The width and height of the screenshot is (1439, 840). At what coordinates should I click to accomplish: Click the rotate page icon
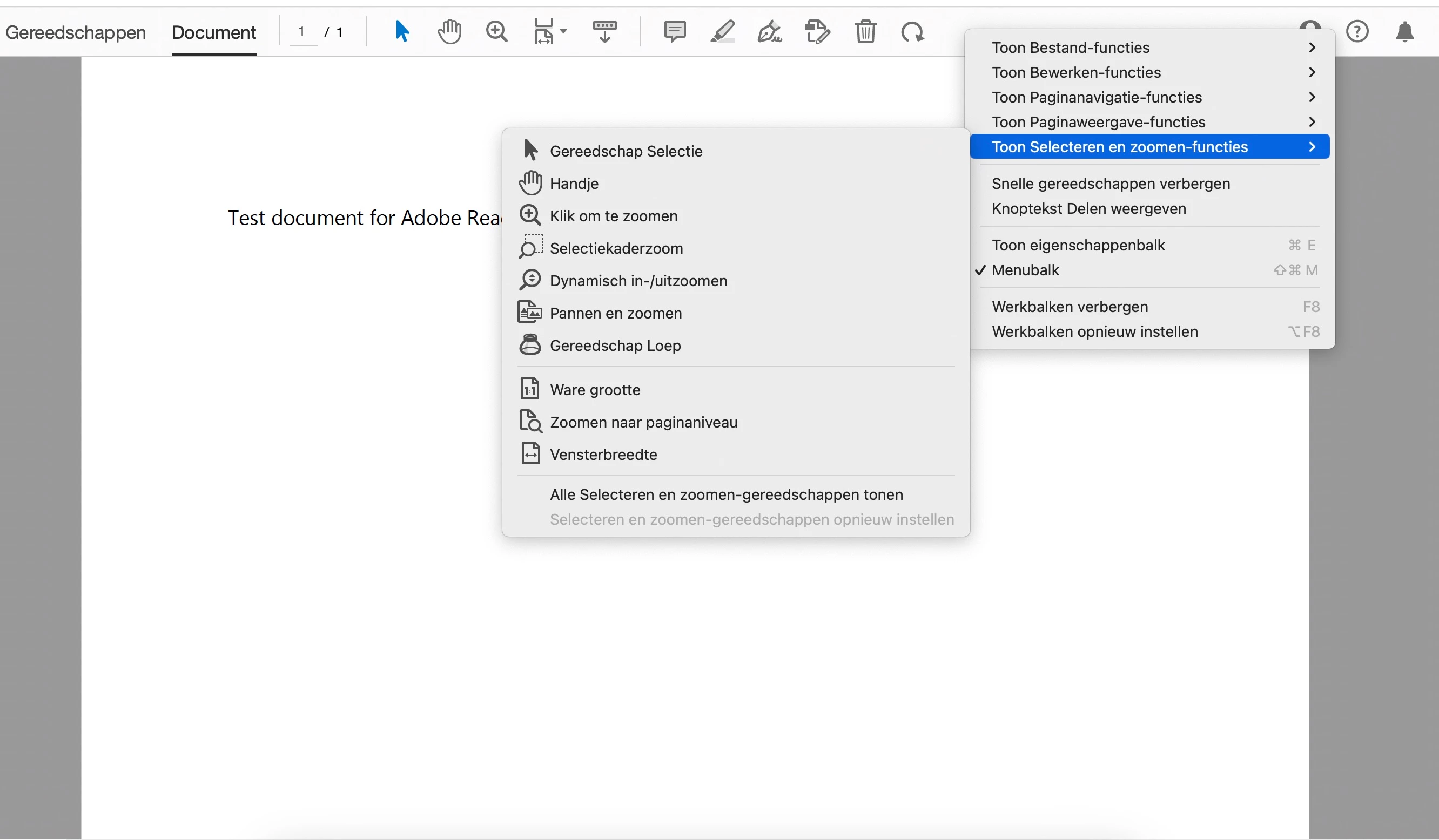[x=912, y=32]
